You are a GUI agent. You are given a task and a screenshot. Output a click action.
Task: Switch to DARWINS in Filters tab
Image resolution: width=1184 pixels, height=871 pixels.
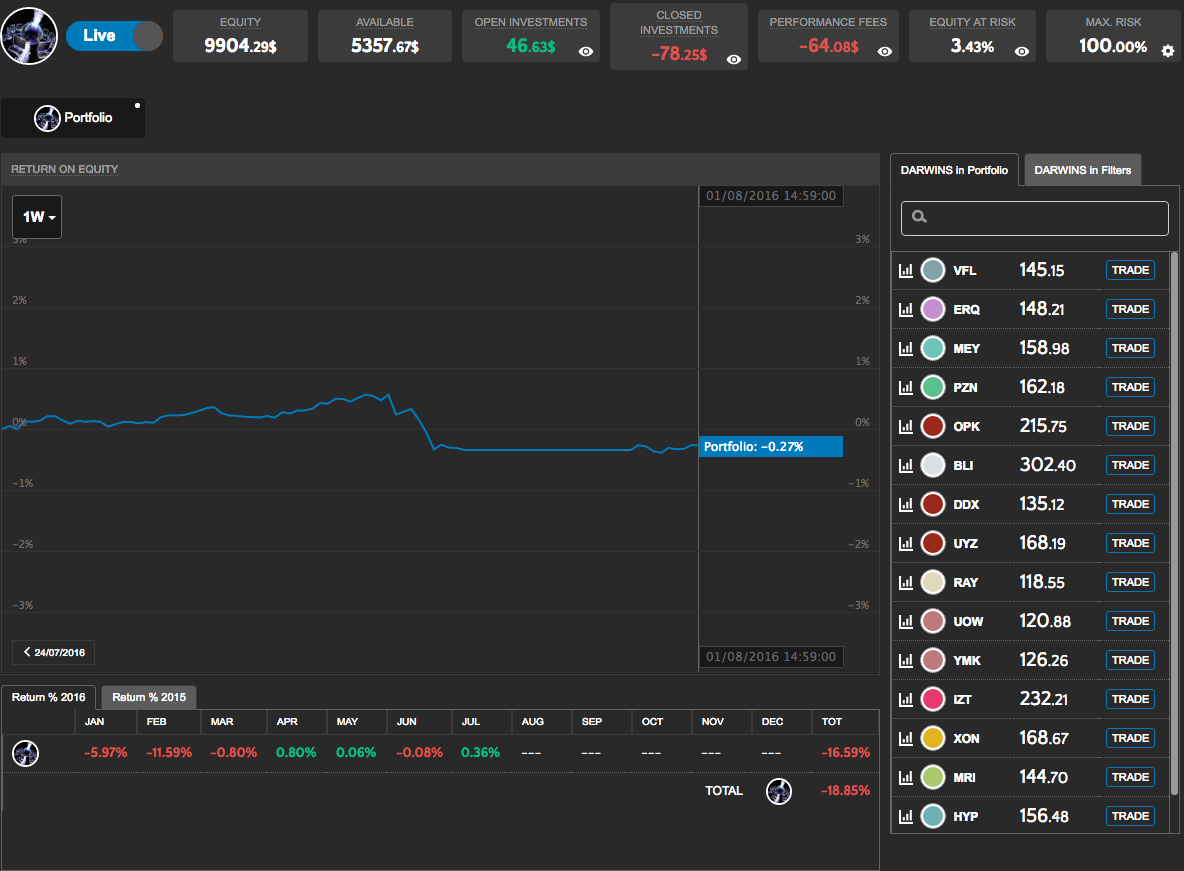(1082, 170)
